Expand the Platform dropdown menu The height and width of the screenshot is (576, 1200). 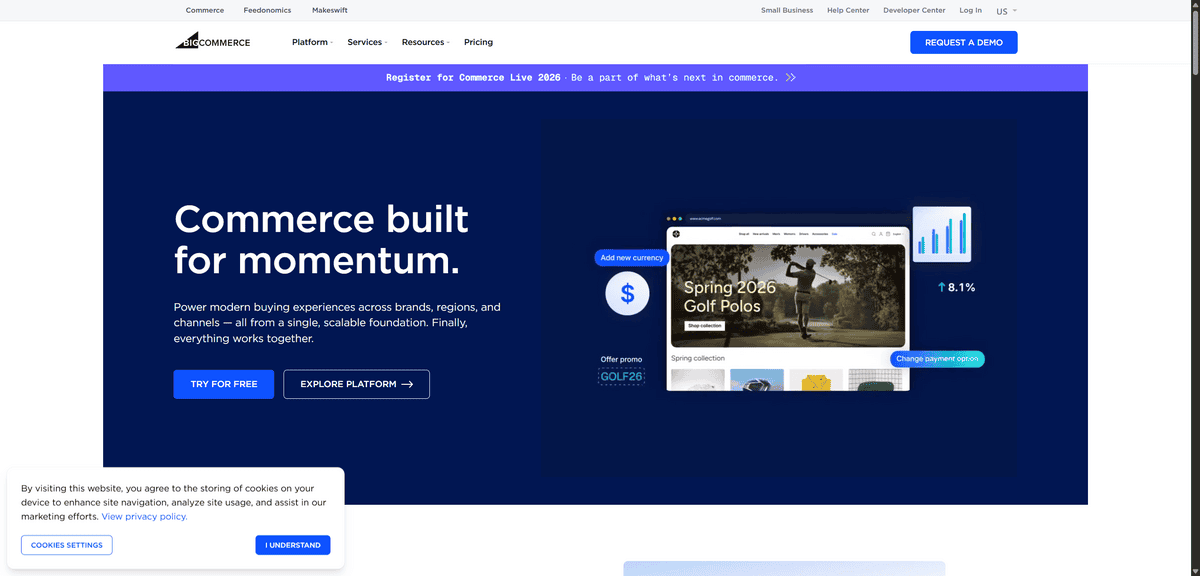coord(311,42)
